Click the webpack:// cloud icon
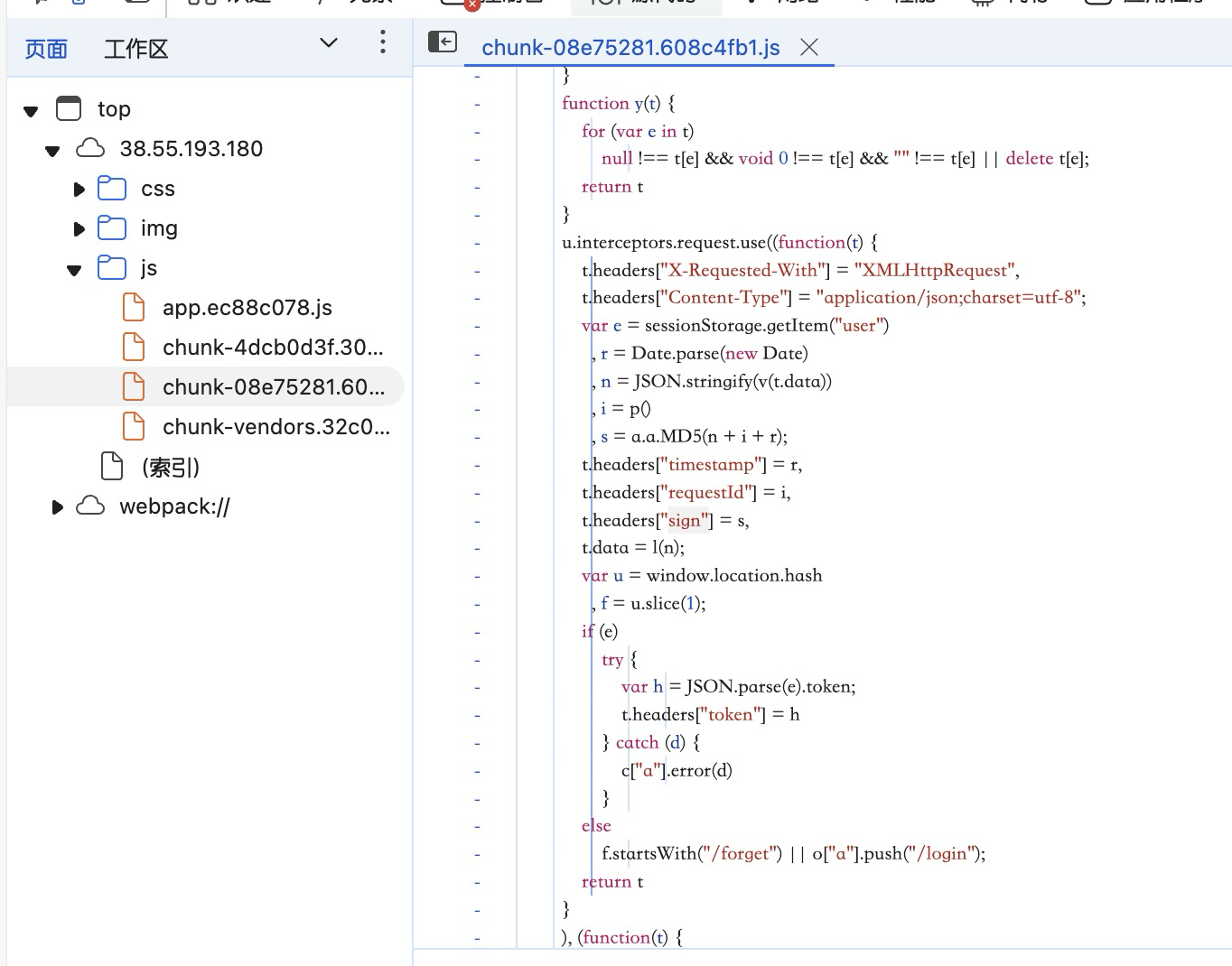The width and height of the screenshot is (1232, 966). [x=90, y=506]
